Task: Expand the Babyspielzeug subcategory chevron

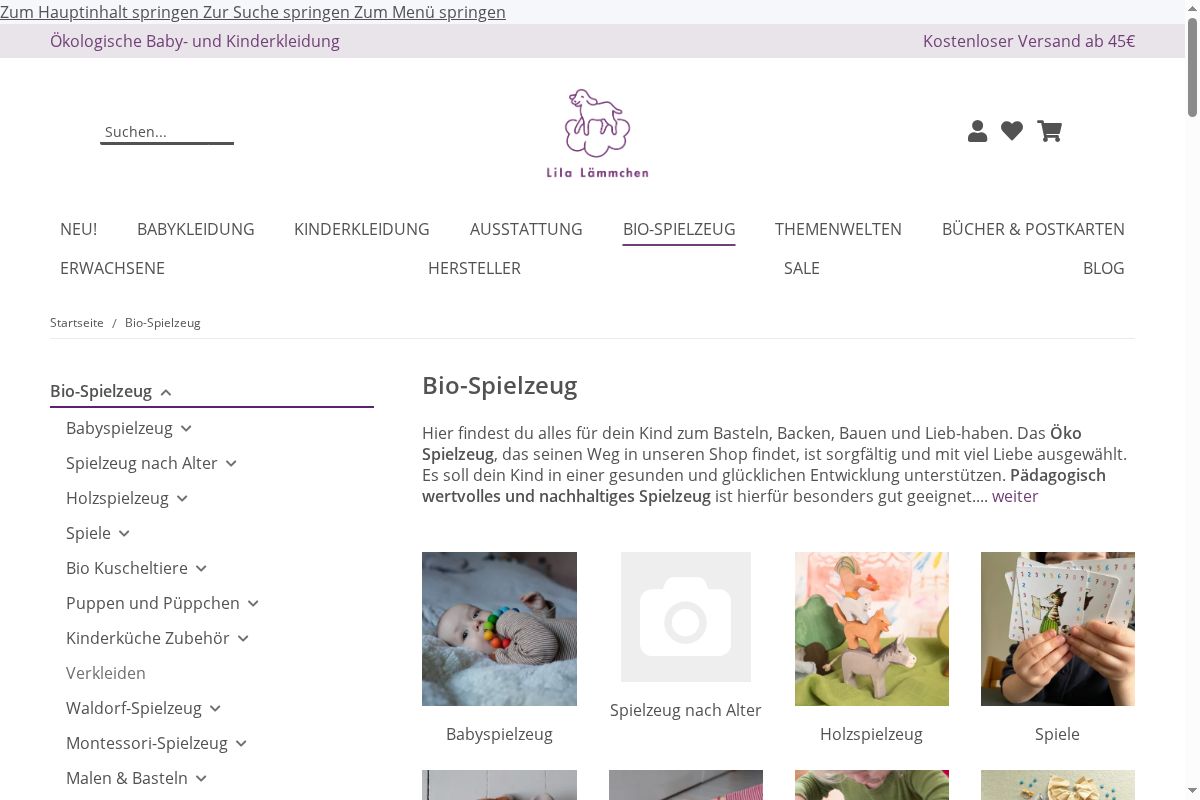Action: 186,429
